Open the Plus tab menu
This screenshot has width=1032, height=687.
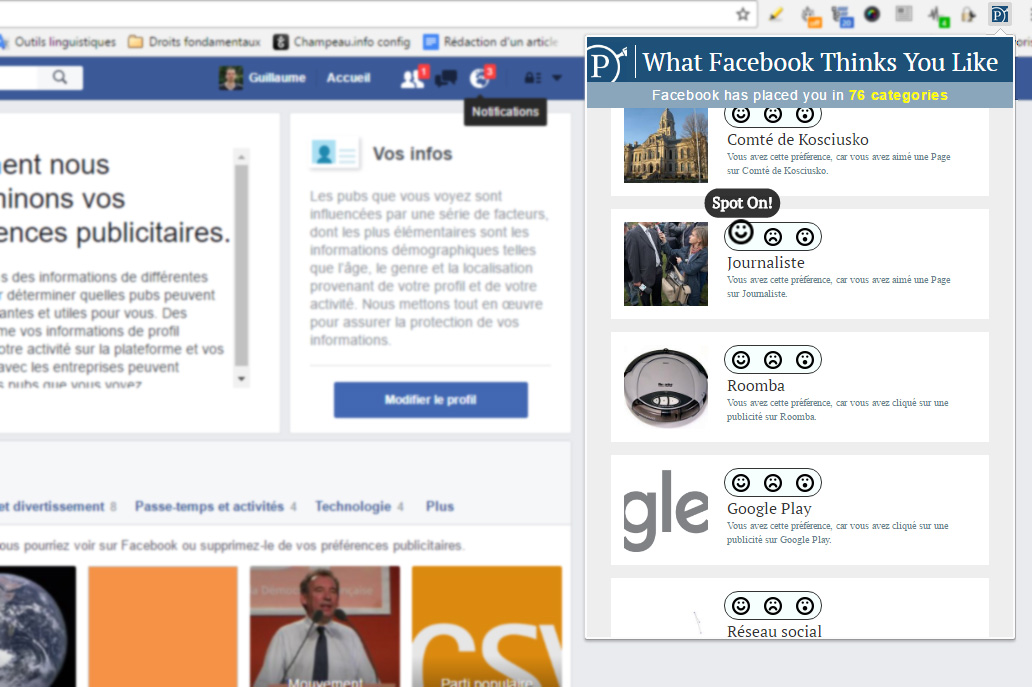[x=440, y=506]
